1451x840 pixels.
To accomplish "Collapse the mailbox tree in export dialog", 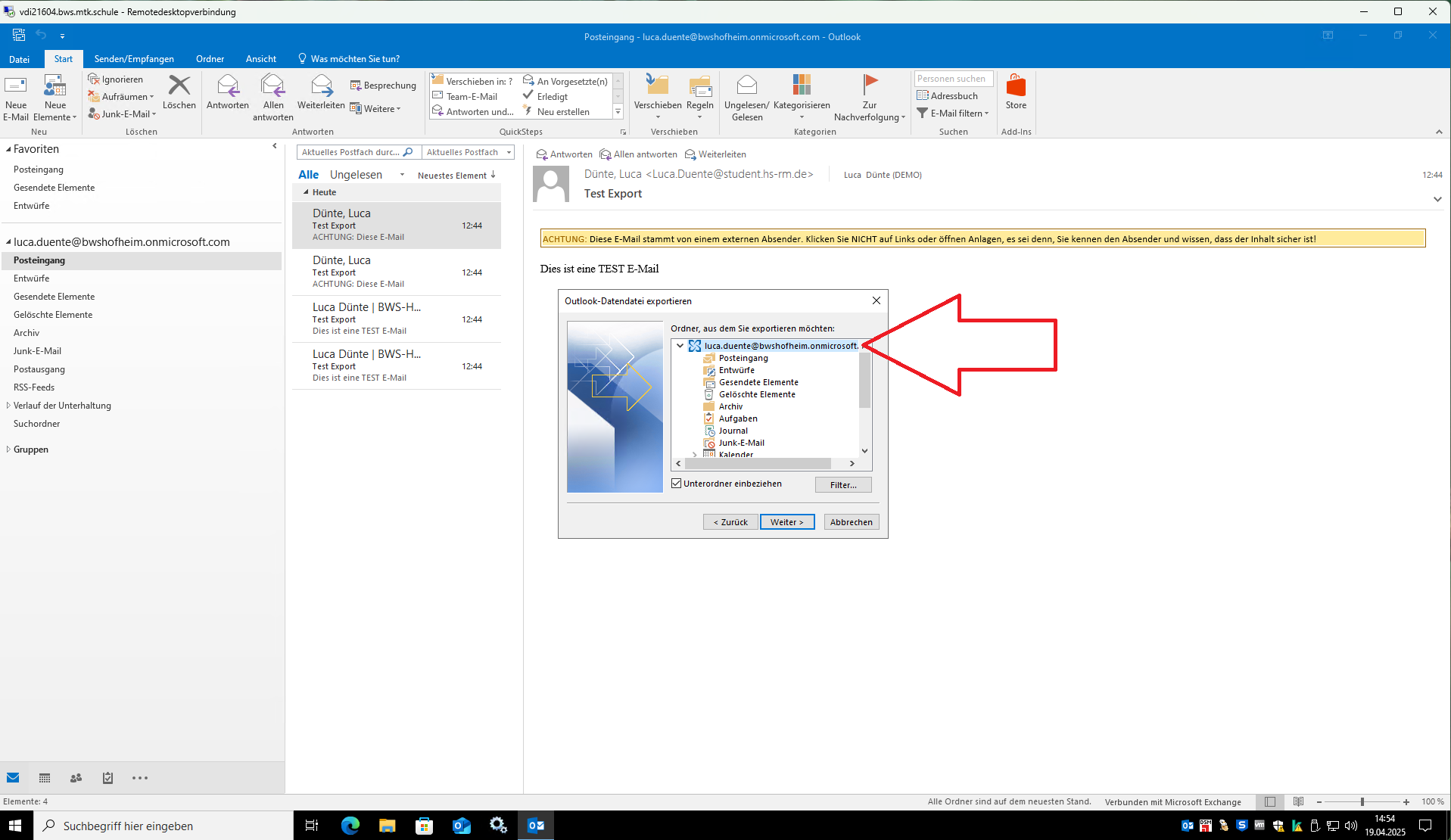I will click(x=680, y=346).
